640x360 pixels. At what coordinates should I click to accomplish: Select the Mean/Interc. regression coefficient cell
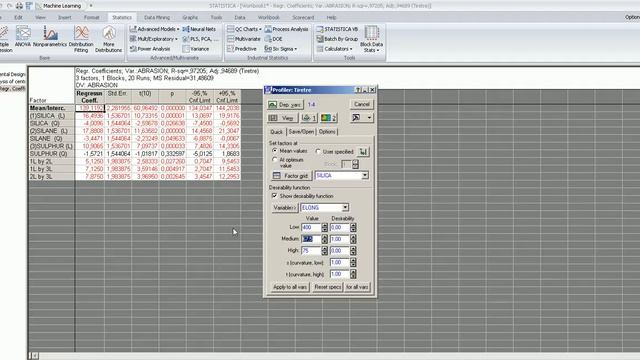point(90,108)
